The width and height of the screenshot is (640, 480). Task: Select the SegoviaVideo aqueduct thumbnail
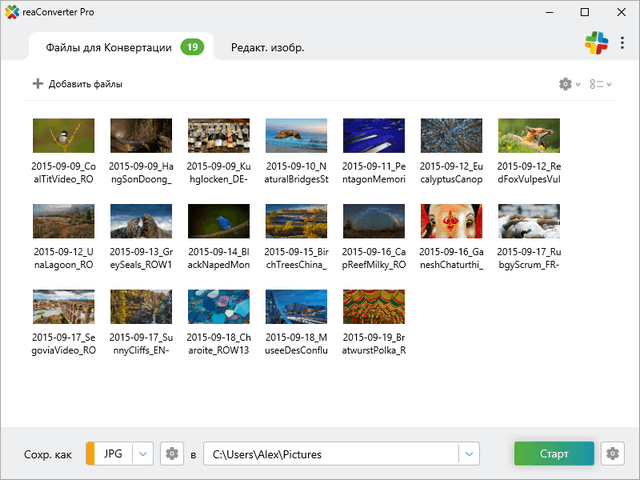(x=64, y=307)
